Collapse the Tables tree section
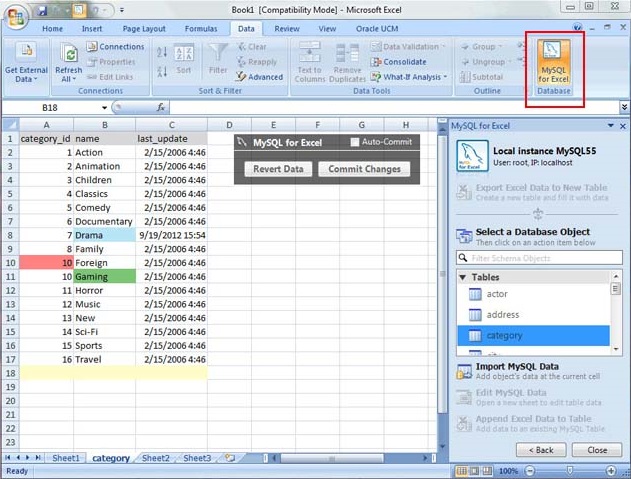 [463, 277]
